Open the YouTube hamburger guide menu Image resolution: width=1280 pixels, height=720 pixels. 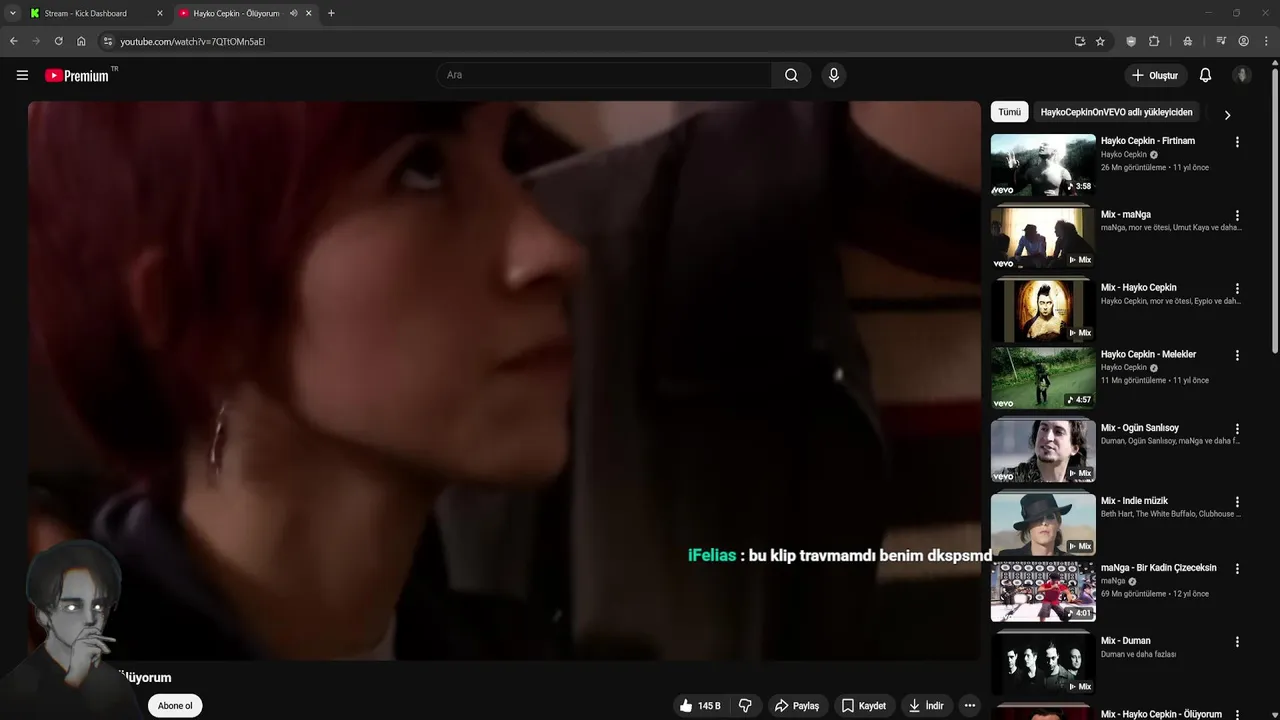coord(22,75)
